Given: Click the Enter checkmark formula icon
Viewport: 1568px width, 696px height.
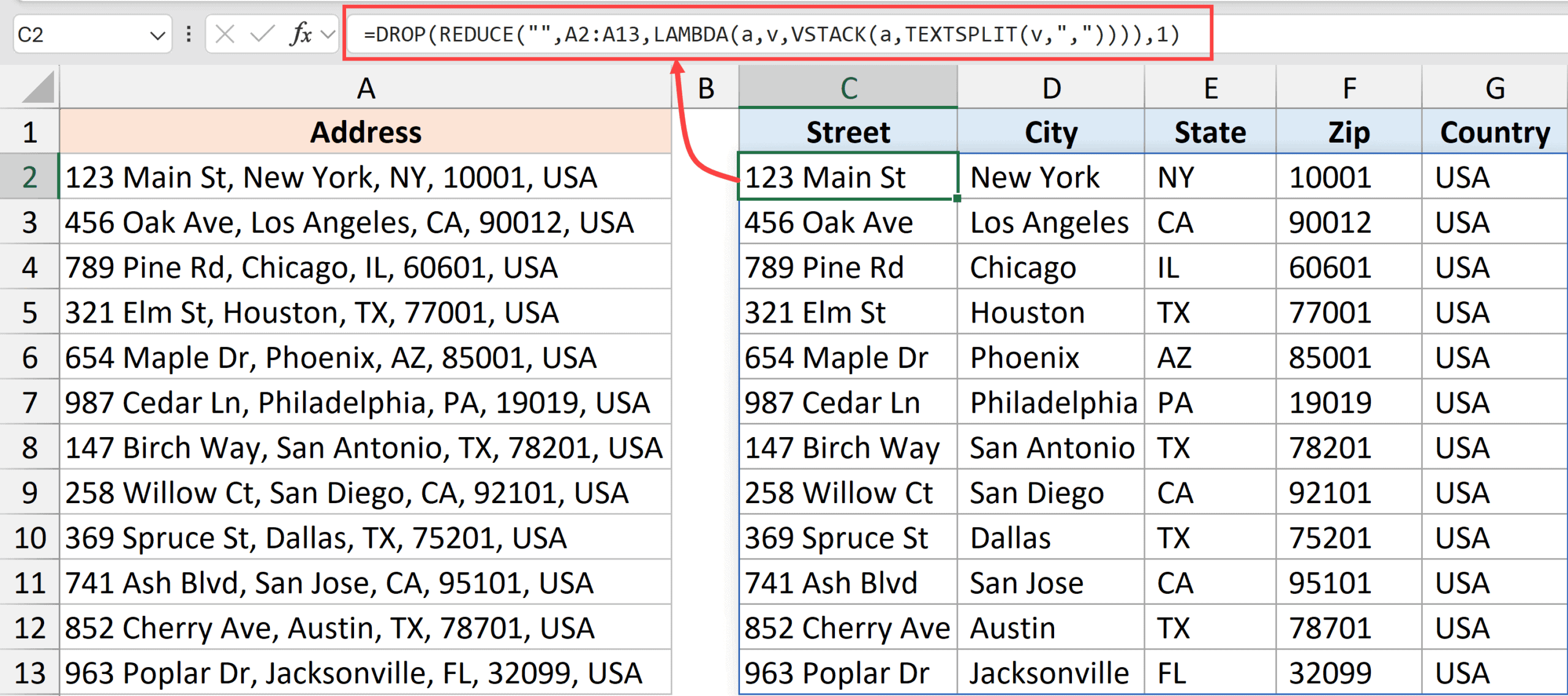Looking at the screenshot, I should coord(262,34).
